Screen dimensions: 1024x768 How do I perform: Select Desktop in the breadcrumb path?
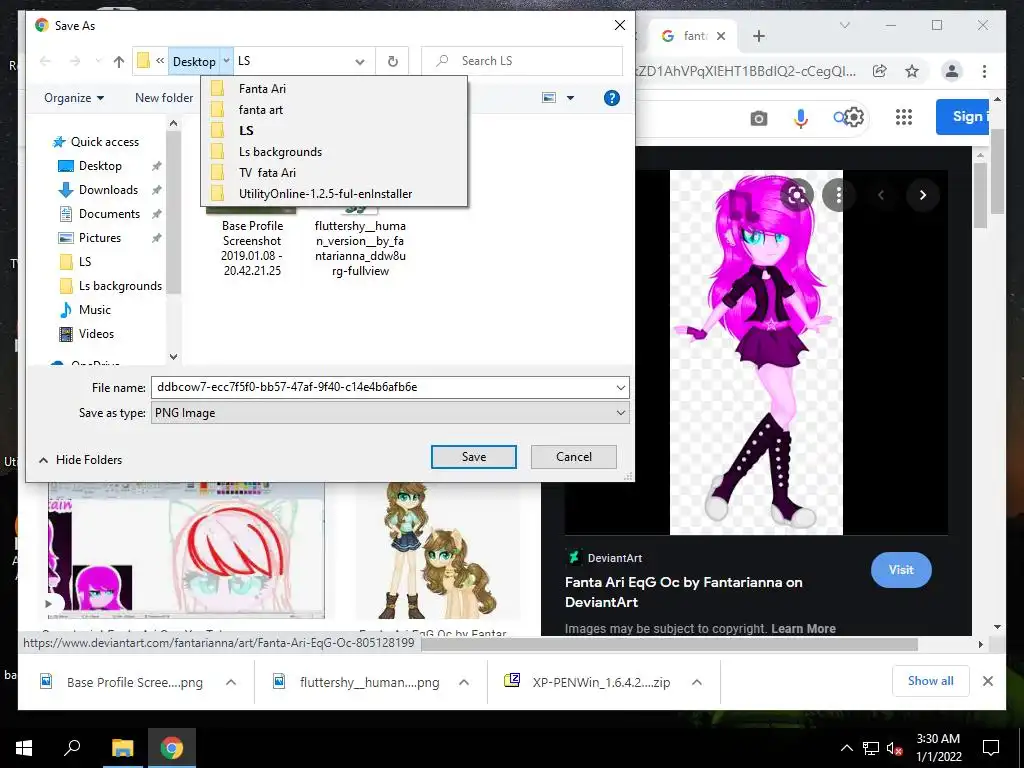[194, 61]
